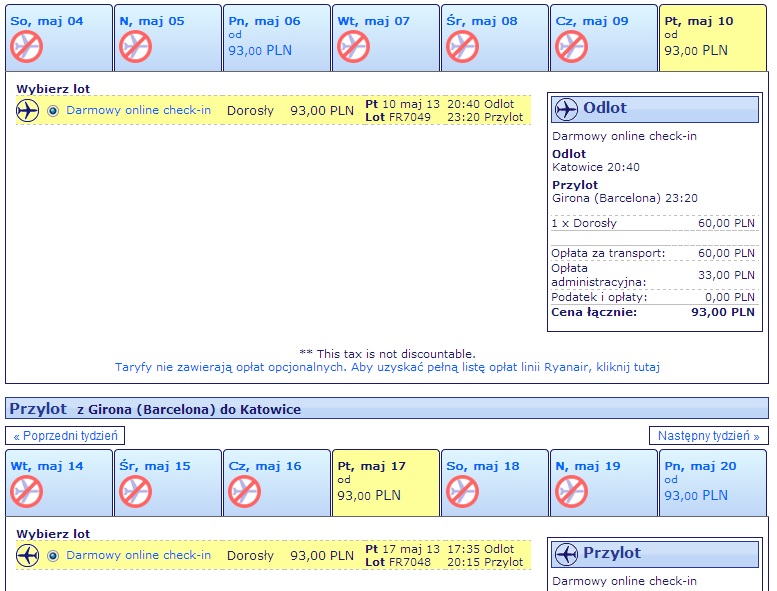
Task: Click the Podatek i opłaty 0,00 PLN value
Action: click(x=730, y=297)
